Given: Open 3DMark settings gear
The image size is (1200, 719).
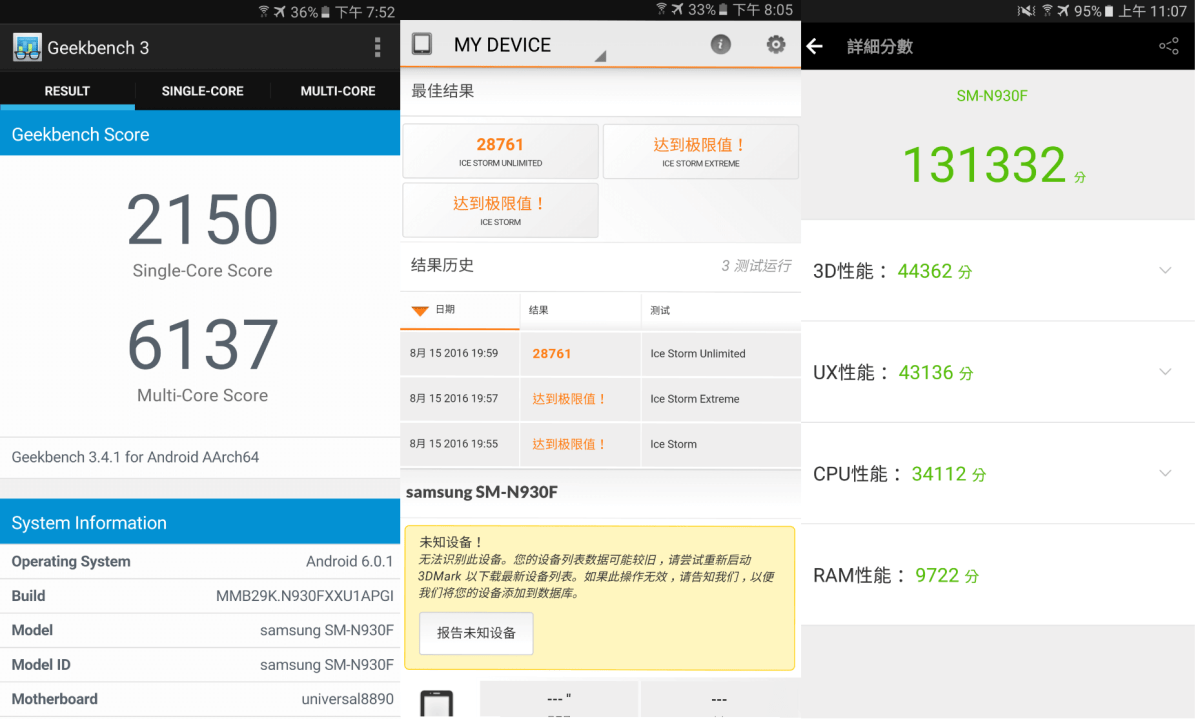Looking at the screenshot, I should click(x=776, y=44).
